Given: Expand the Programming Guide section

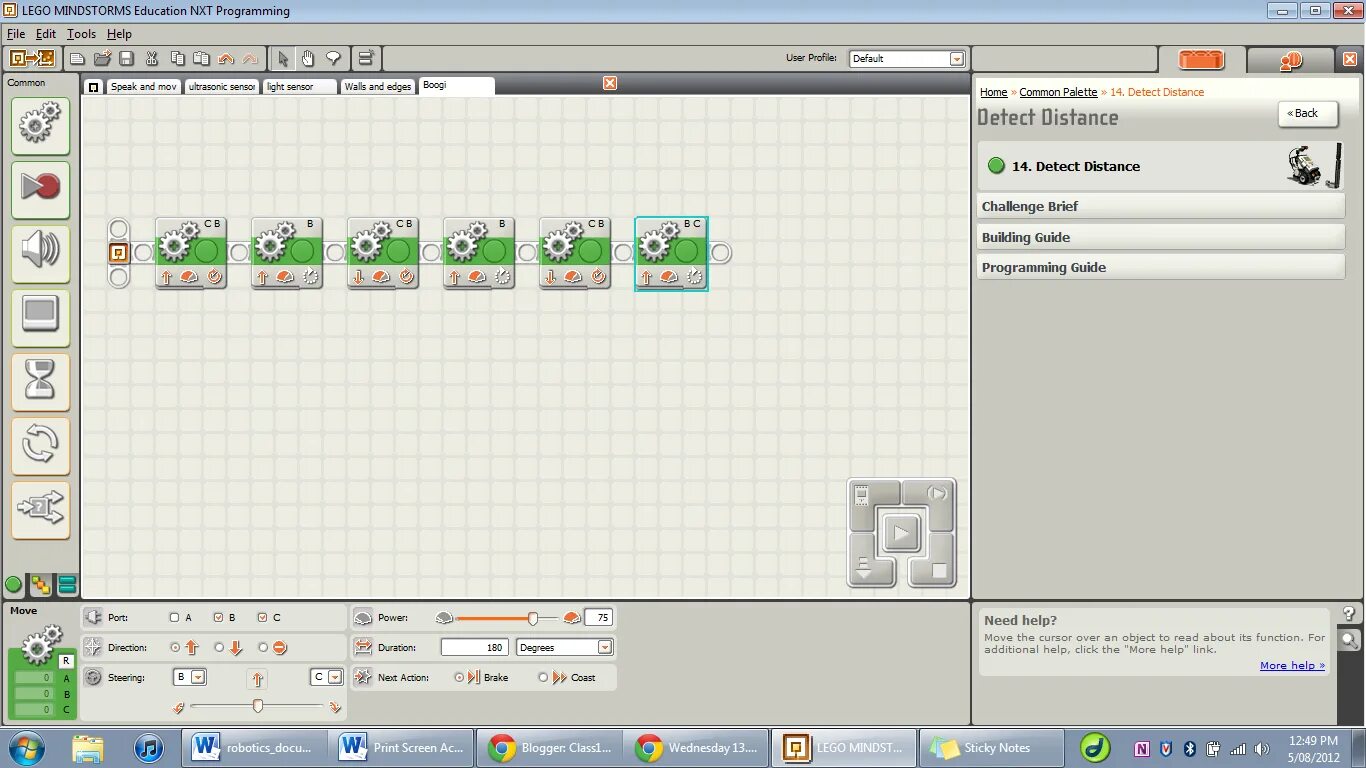Looking at the screenshot, I should point(1160,267).
